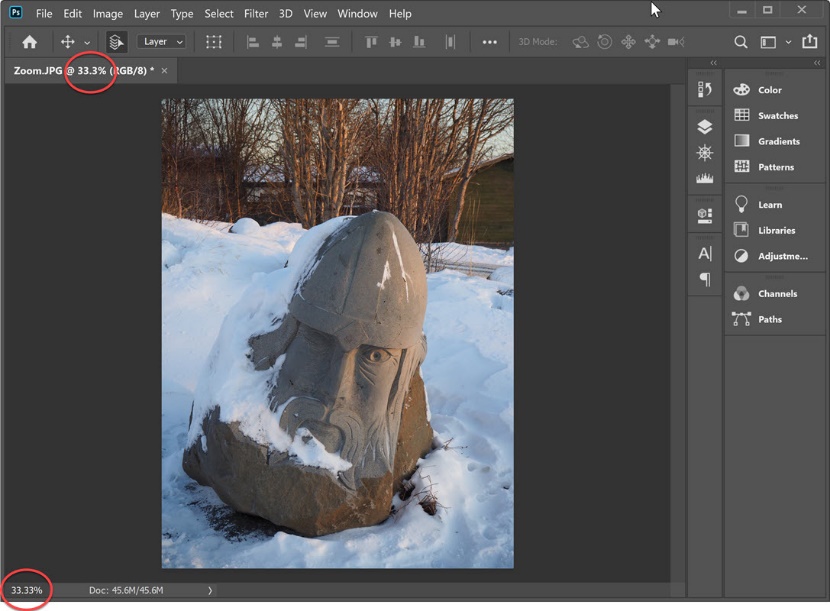Open the Properties panel icon
830x611 pixels.
705,215
